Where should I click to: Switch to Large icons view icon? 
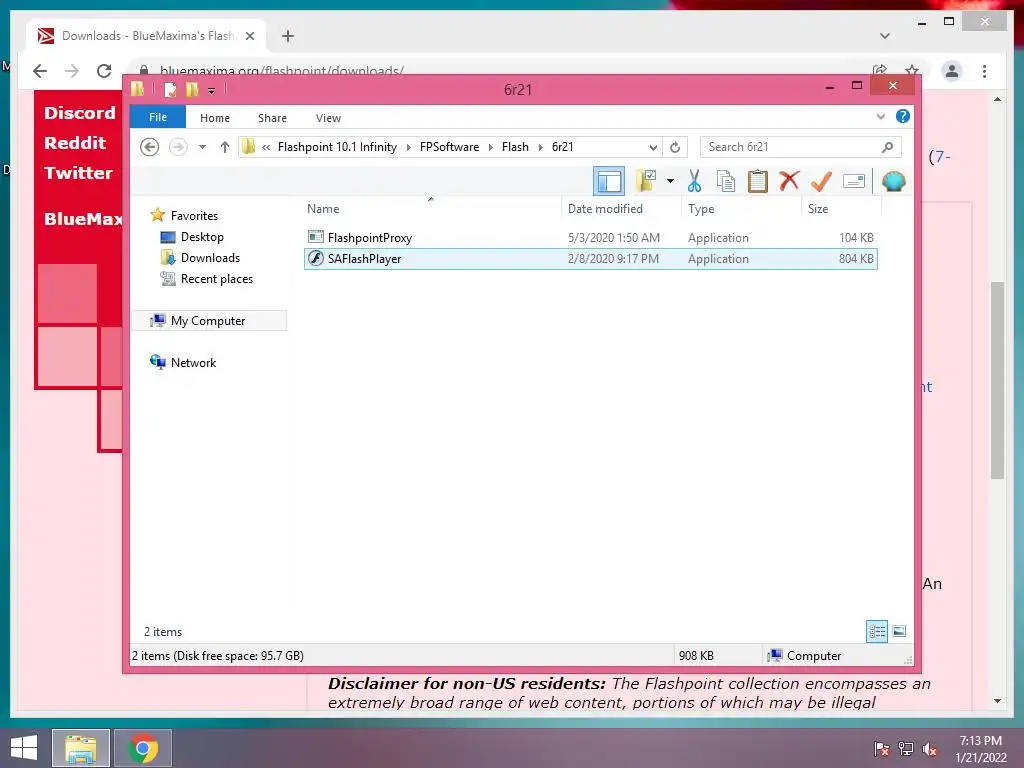click(x=899, y=631)
